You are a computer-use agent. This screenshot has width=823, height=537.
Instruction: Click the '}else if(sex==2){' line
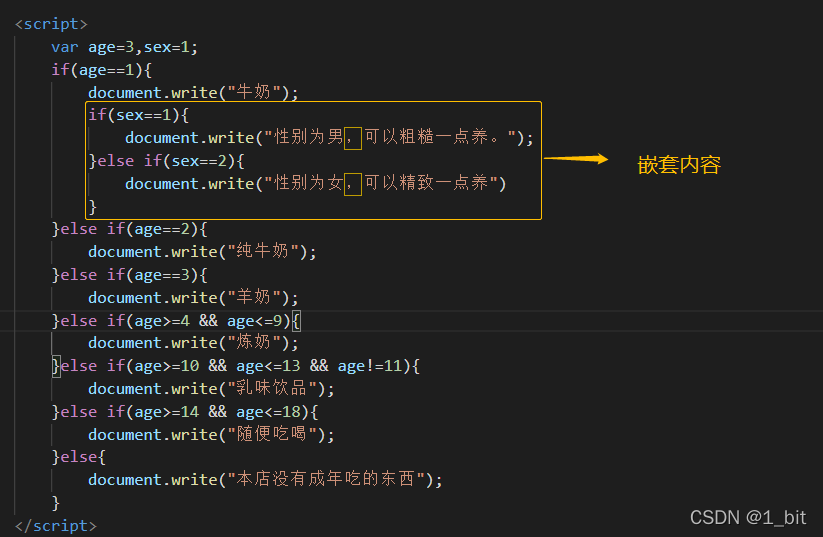[x=166, y=161]
